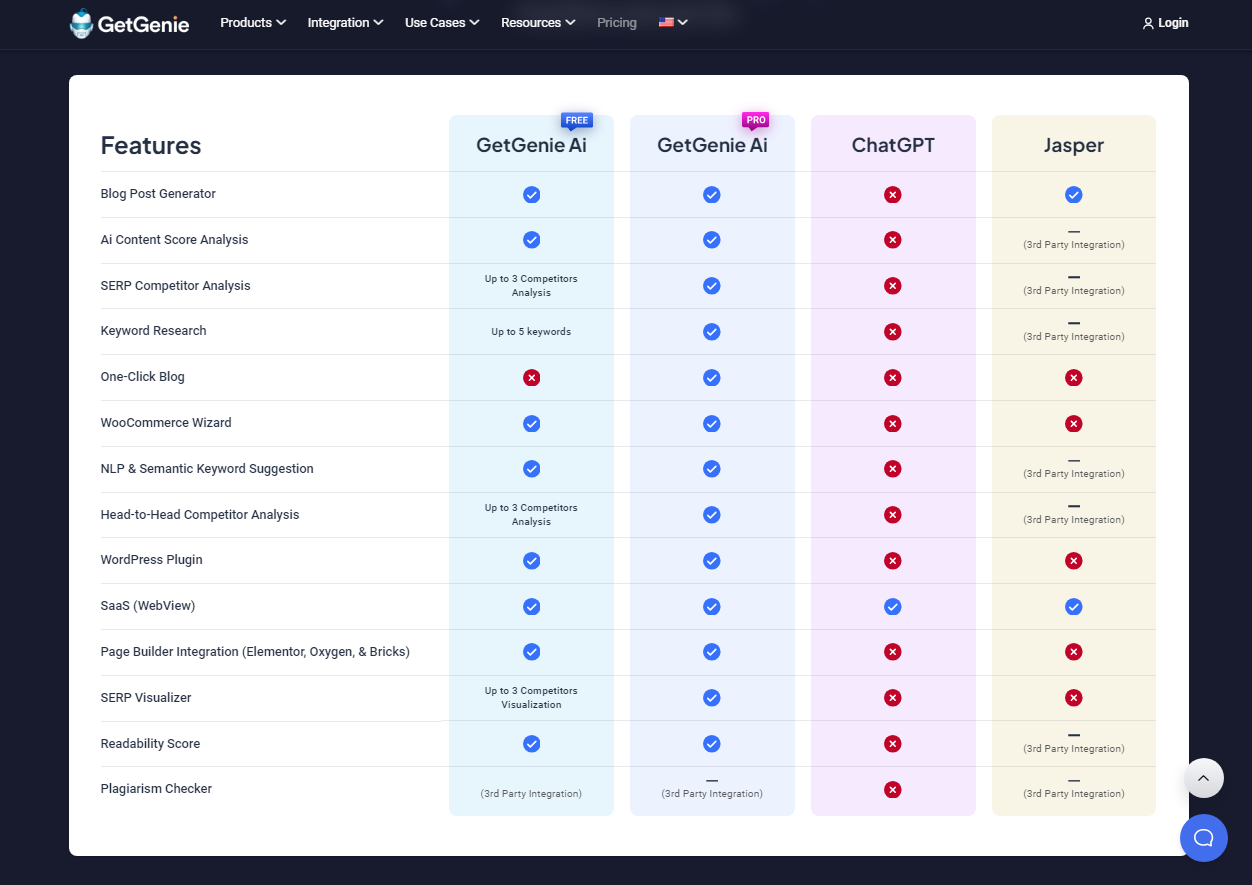Click the WordPress Plugin feature label

coord(151,560)
